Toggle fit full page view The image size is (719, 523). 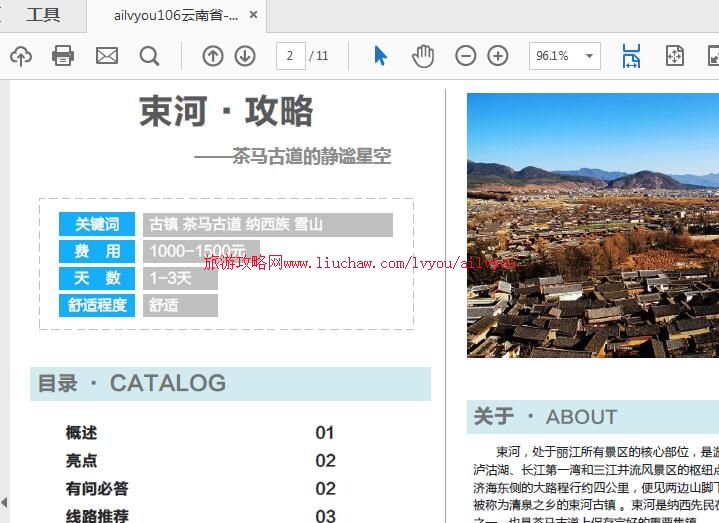[x=675, y=56]
